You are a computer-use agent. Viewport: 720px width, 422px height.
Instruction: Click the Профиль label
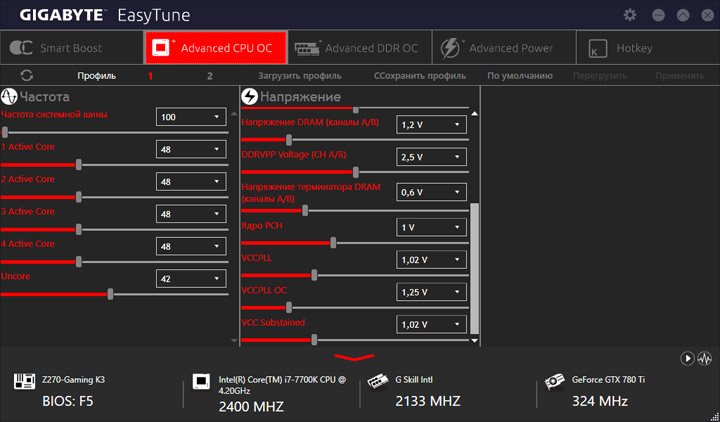96,76
